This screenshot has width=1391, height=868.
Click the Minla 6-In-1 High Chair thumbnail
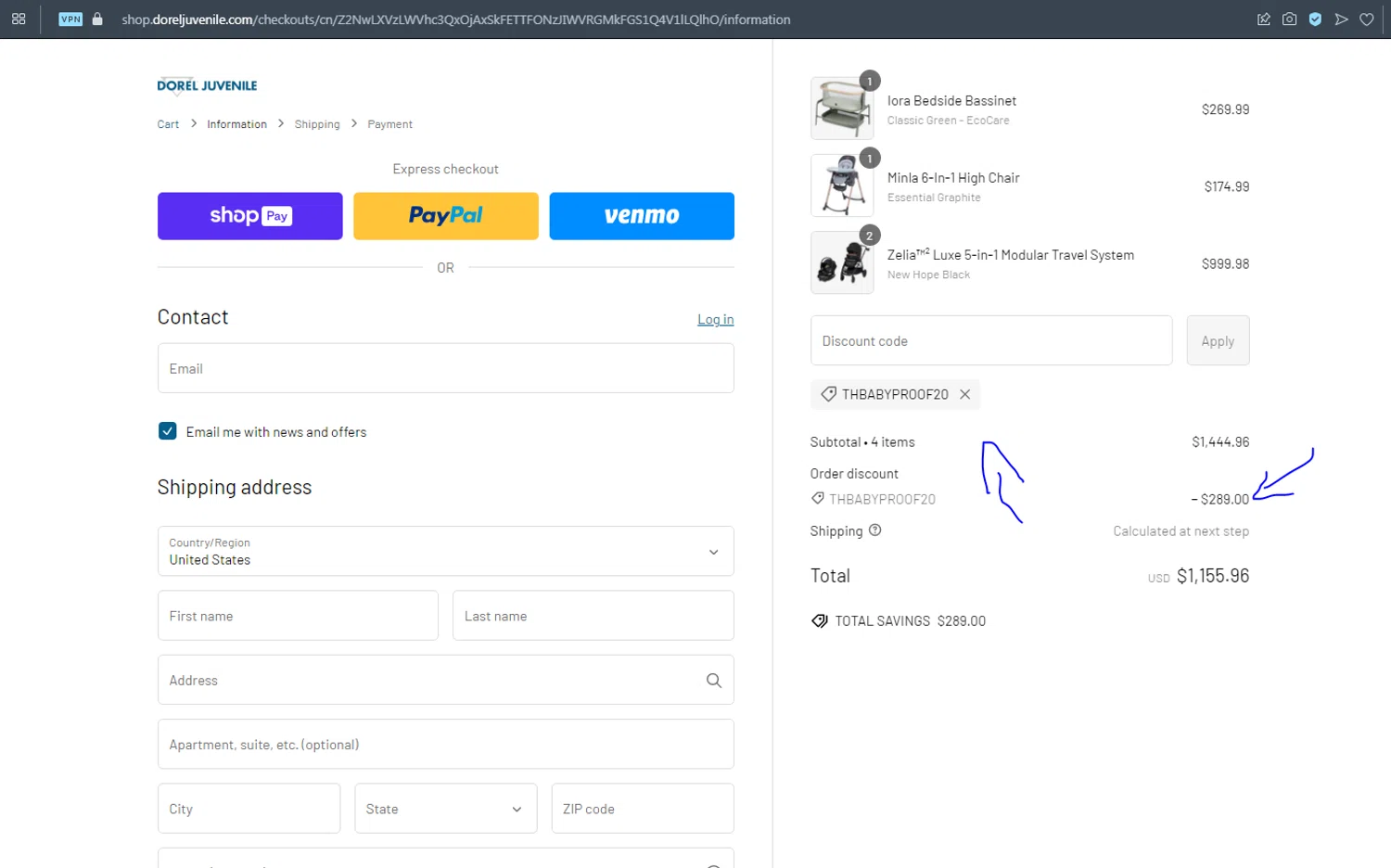pyautogui.click(x=842, y=185)
